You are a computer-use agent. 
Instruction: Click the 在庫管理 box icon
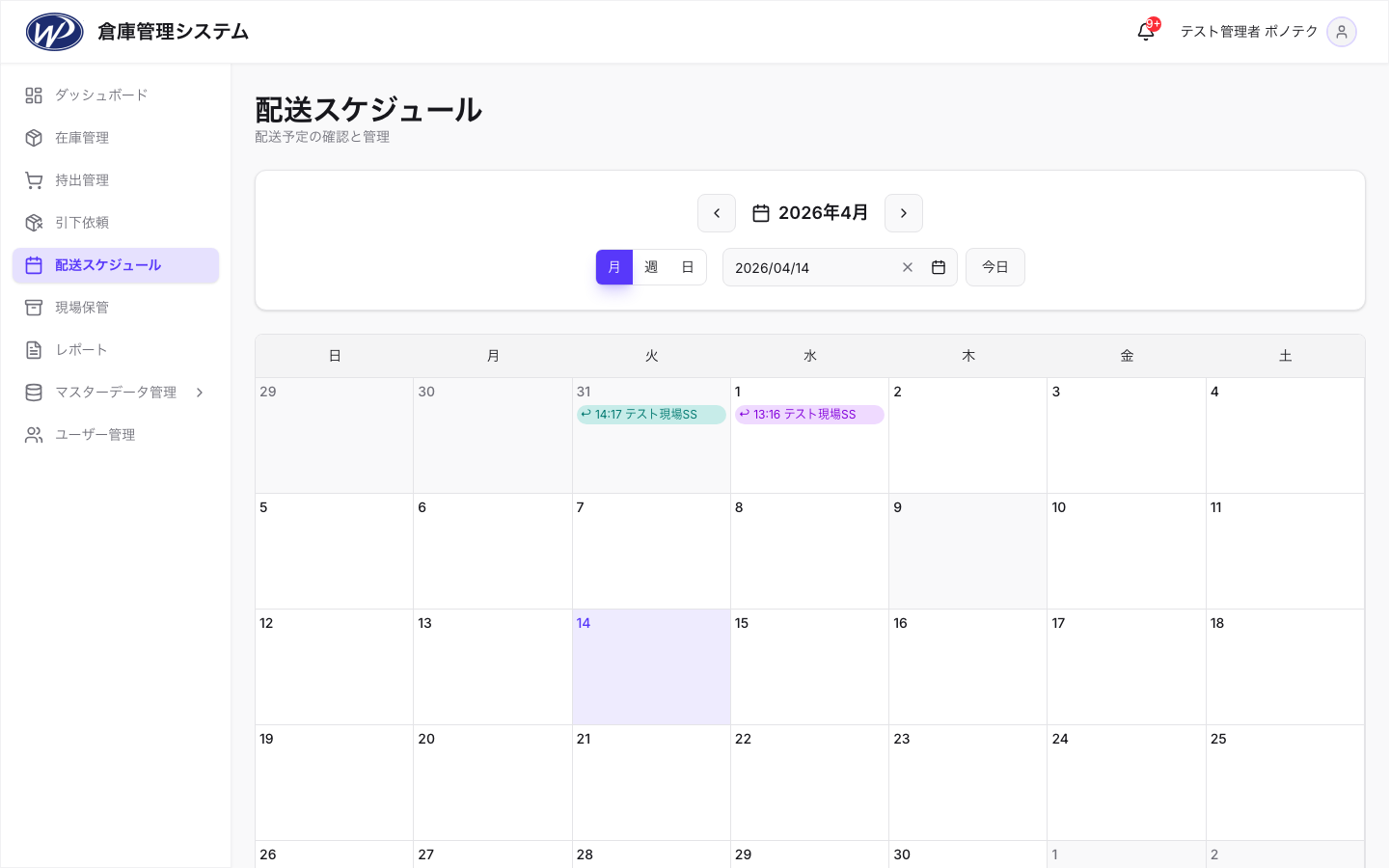point(34,138)
